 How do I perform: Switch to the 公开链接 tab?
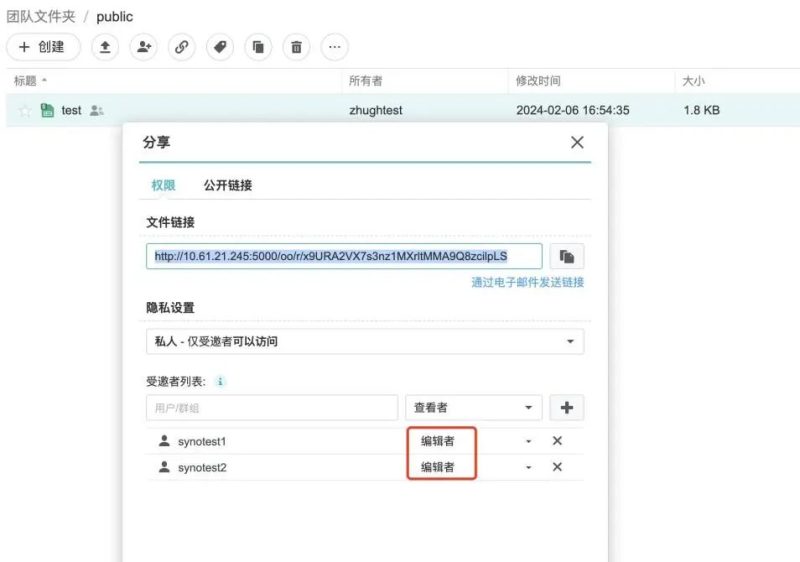pos(228,185)
